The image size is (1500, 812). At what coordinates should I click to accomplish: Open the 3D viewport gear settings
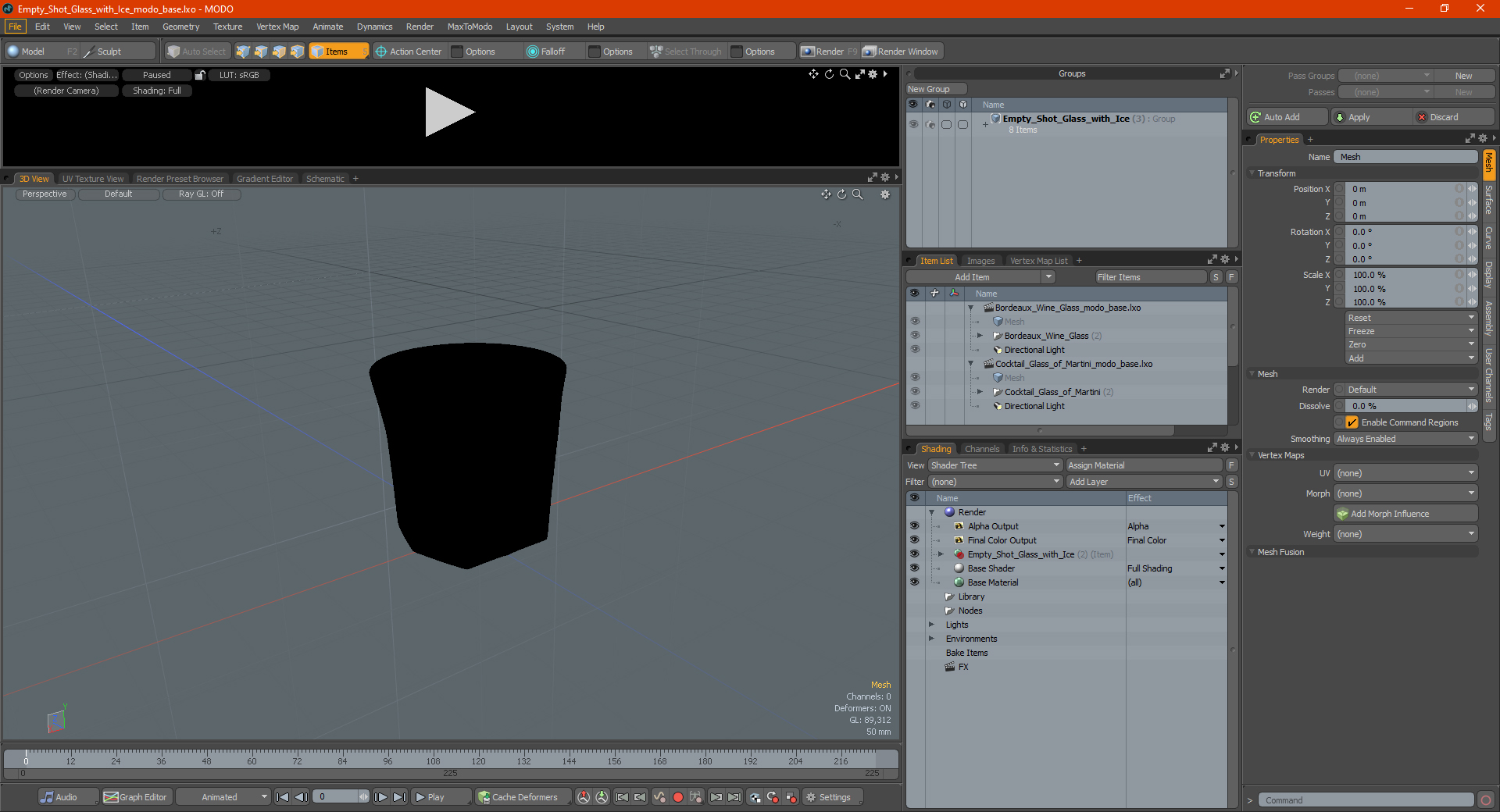885,194
